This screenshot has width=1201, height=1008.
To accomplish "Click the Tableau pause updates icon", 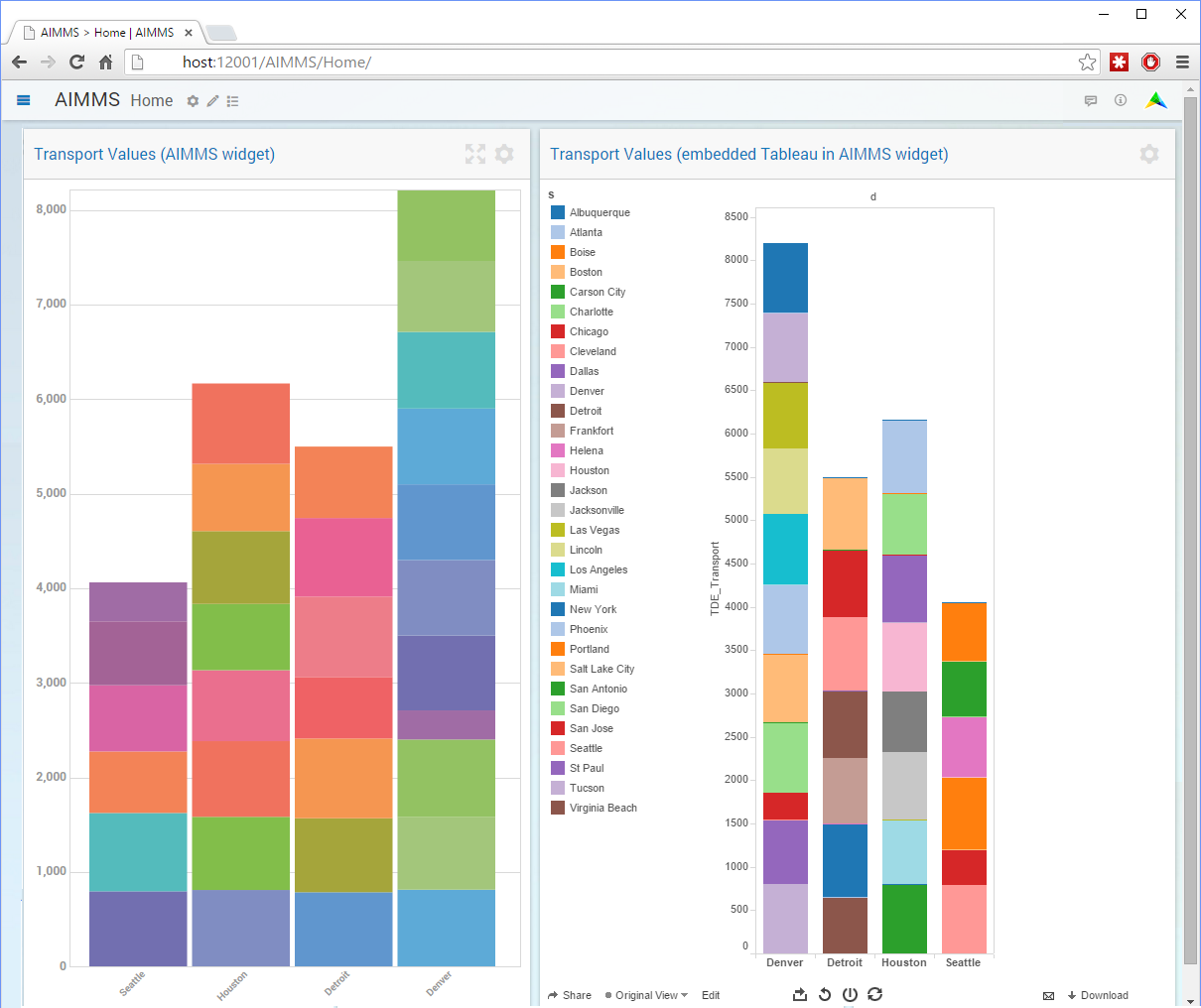I will pyautogui.click(x=850, y=994).
